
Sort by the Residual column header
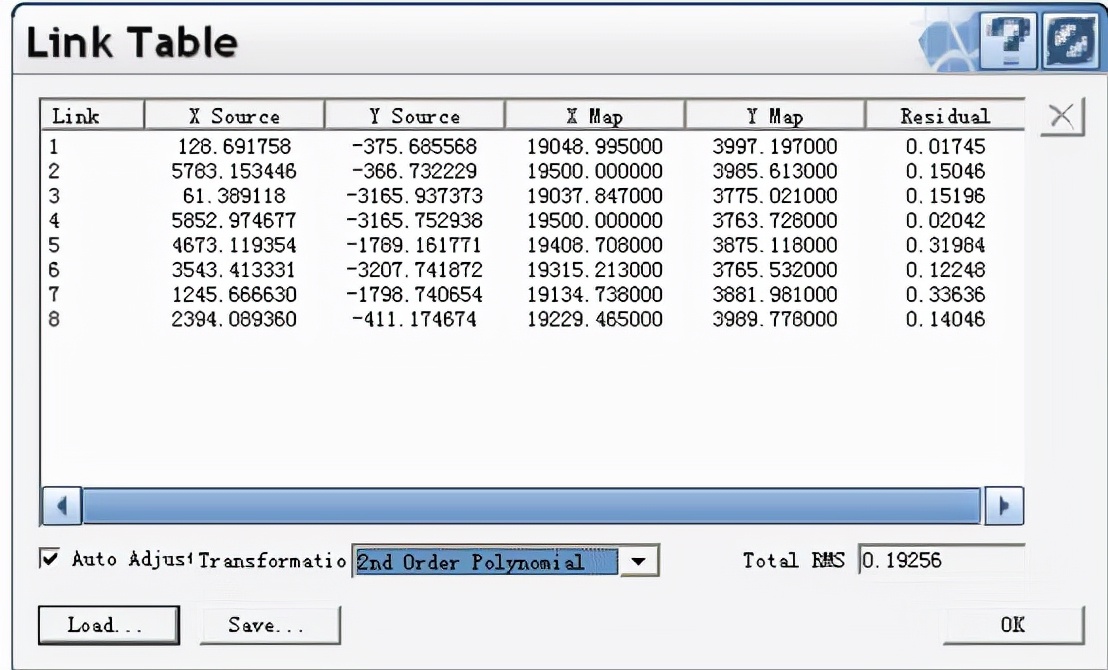[x=944, y=117]
